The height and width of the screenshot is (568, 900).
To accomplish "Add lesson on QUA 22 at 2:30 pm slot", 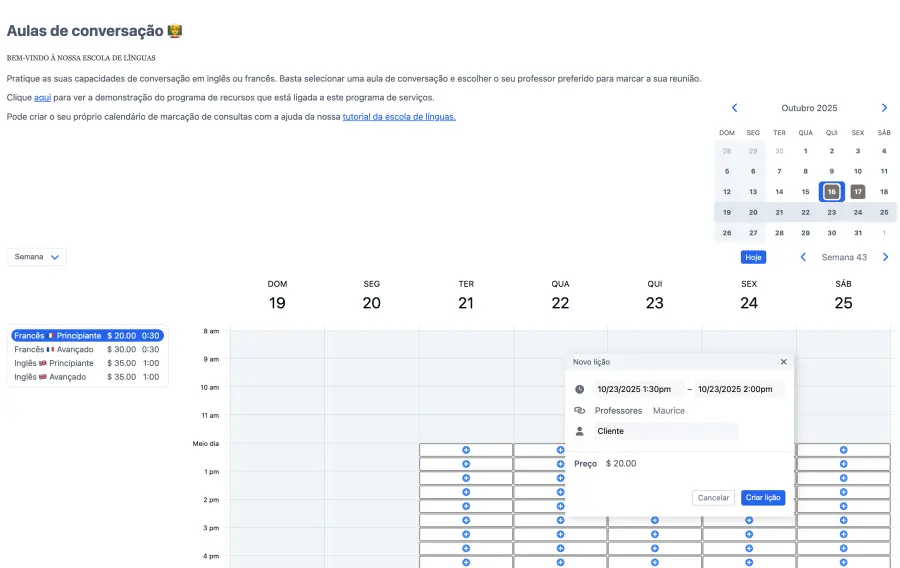I will (x=560, y=520).
